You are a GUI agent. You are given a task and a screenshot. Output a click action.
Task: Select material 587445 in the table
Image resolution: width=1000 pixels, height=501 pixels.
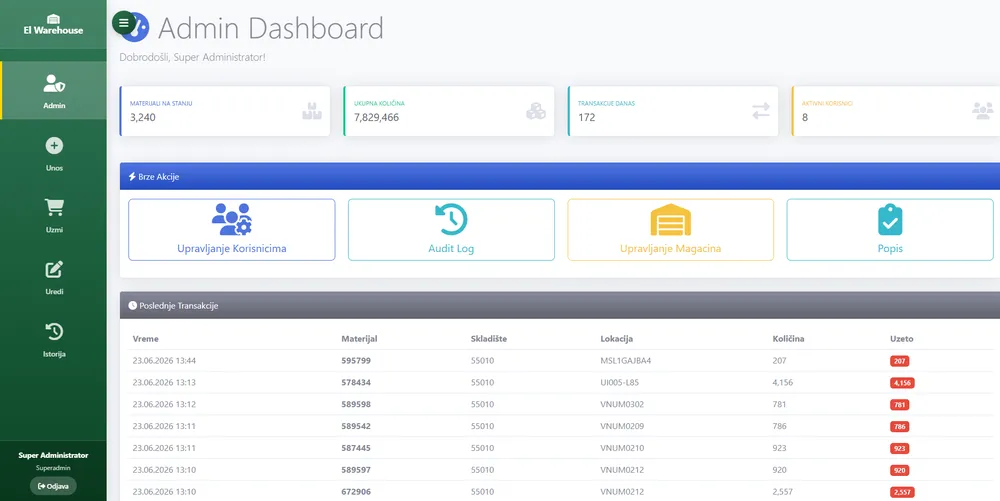click(x=356, y=448)
